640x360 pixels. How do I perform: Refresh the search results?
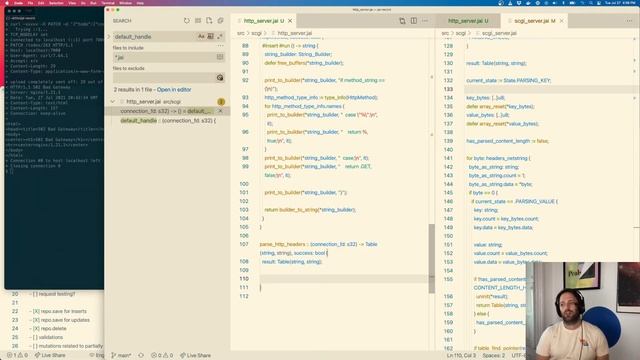187,20
